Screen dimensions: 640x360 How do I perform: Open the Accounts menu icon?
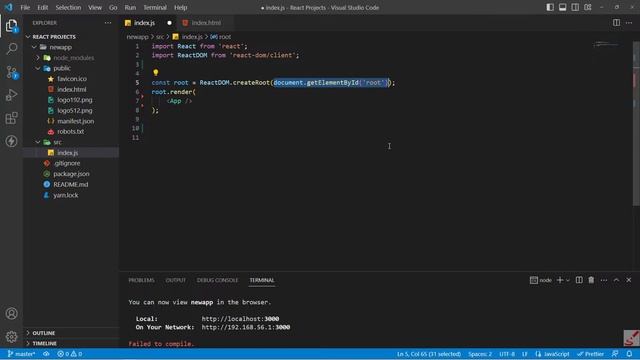[11, 313]
